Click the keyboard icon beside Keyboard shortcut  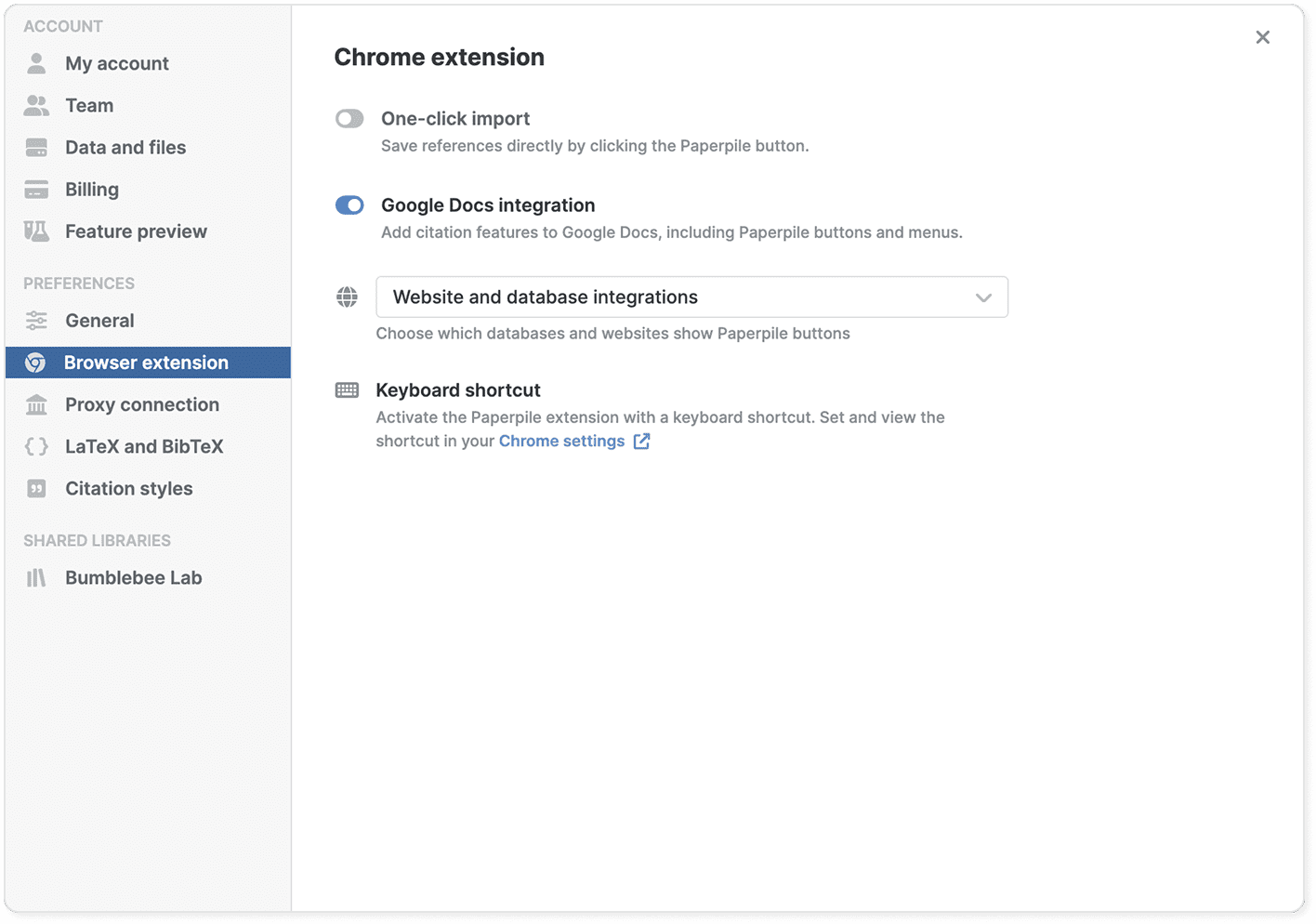point(347,390)
